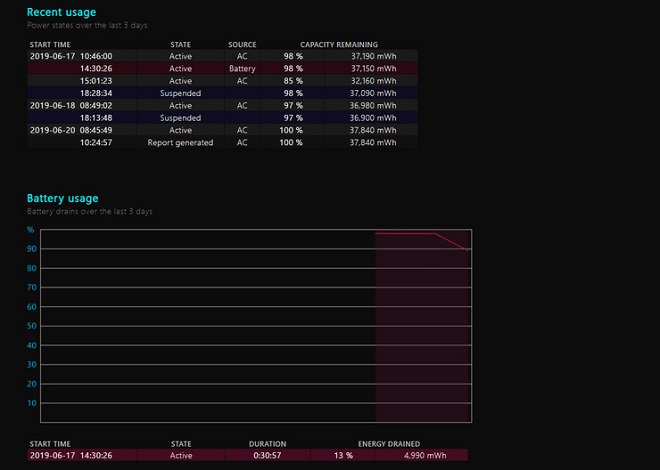The height and width of the screenshot is (470, 660).
Task: Click the 15:01:23 start time entry
Action: tap(96, 80)
